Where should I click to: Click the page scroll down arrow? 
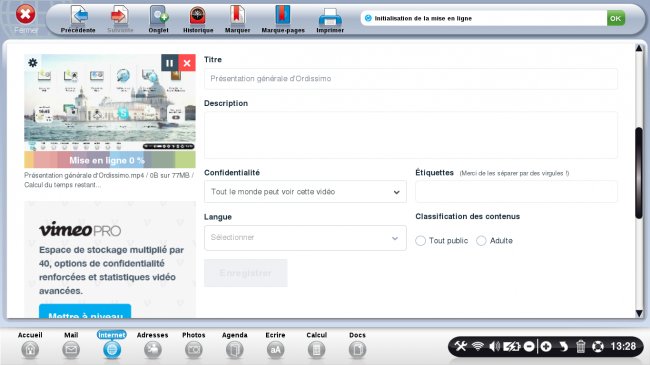639,314
